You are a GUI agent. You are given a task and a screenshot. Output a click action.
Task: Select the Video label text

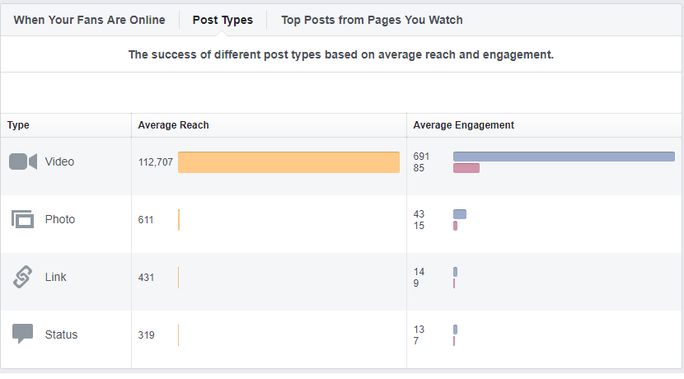(60, 162)
